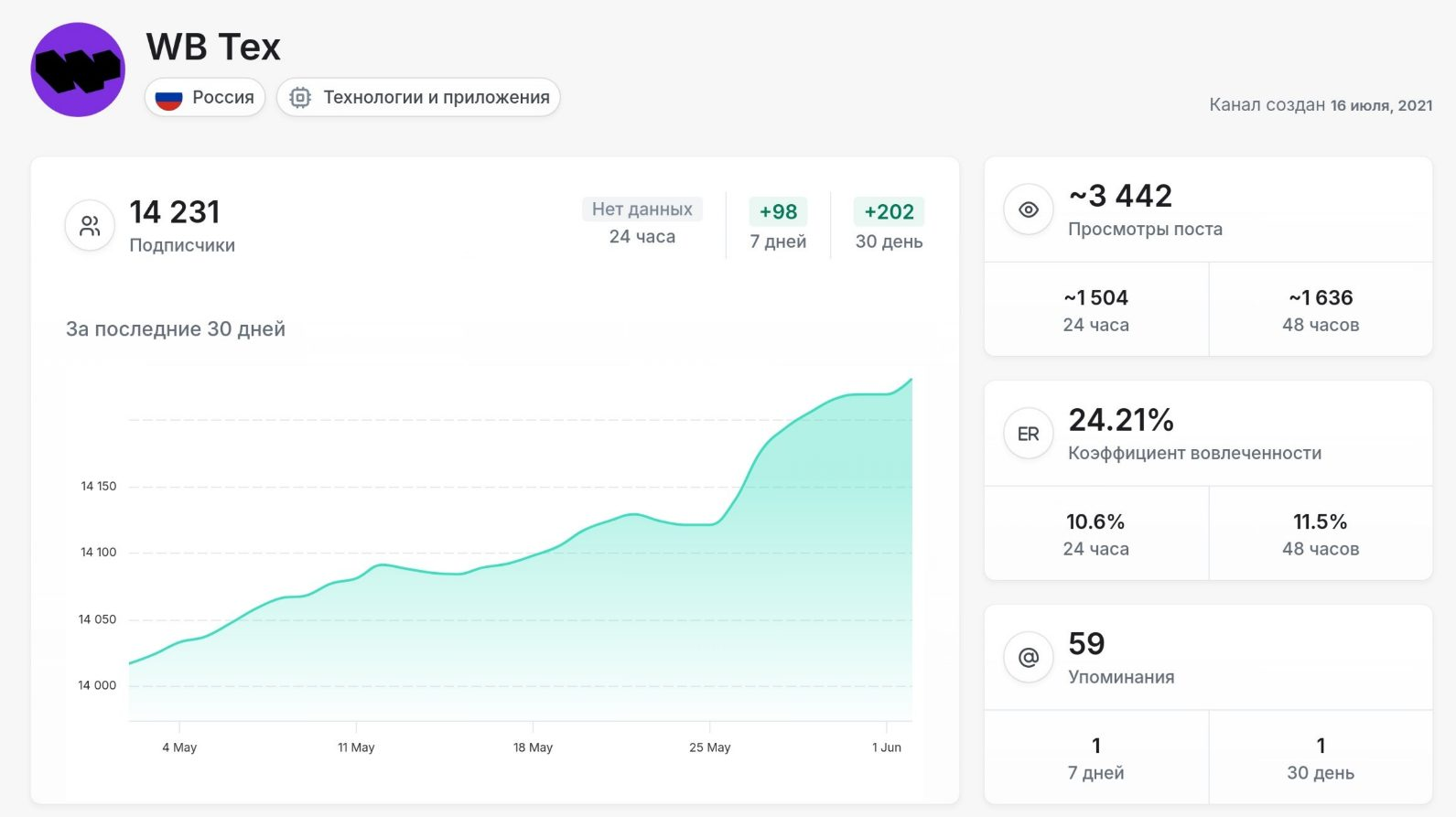Screen dimensions: 1456x817
Task: Click the ~1 504 views in 24 часа
Action: click(1095, 297)
